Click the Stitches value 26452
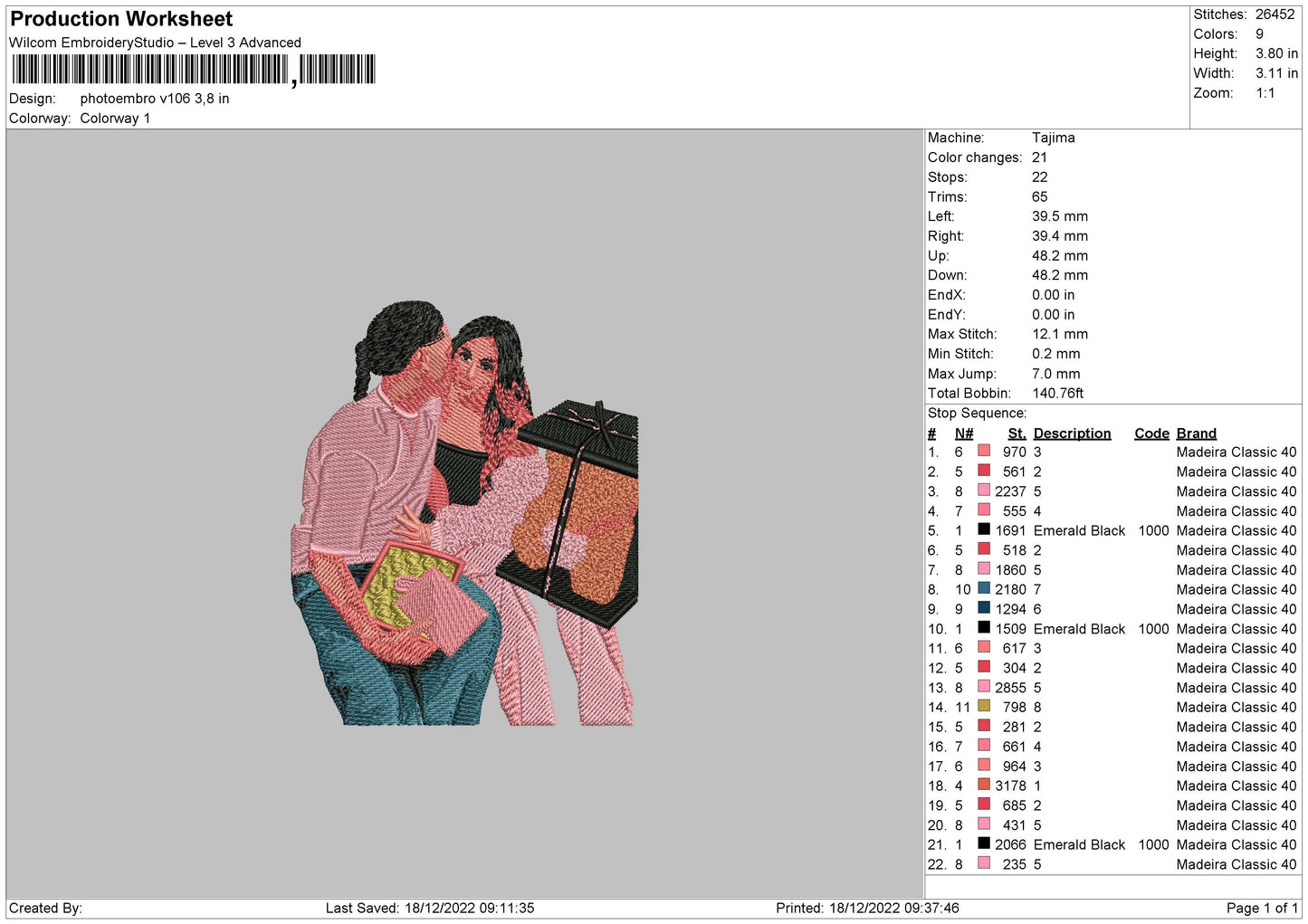Viewport: 1308px width, 924px height. tap(1275, 14)
